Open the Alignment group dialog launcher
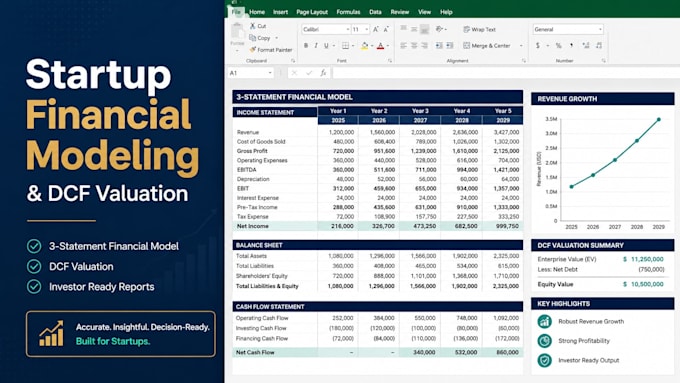The width and height of the screenshot is (680, 383). tap(524, 61)
